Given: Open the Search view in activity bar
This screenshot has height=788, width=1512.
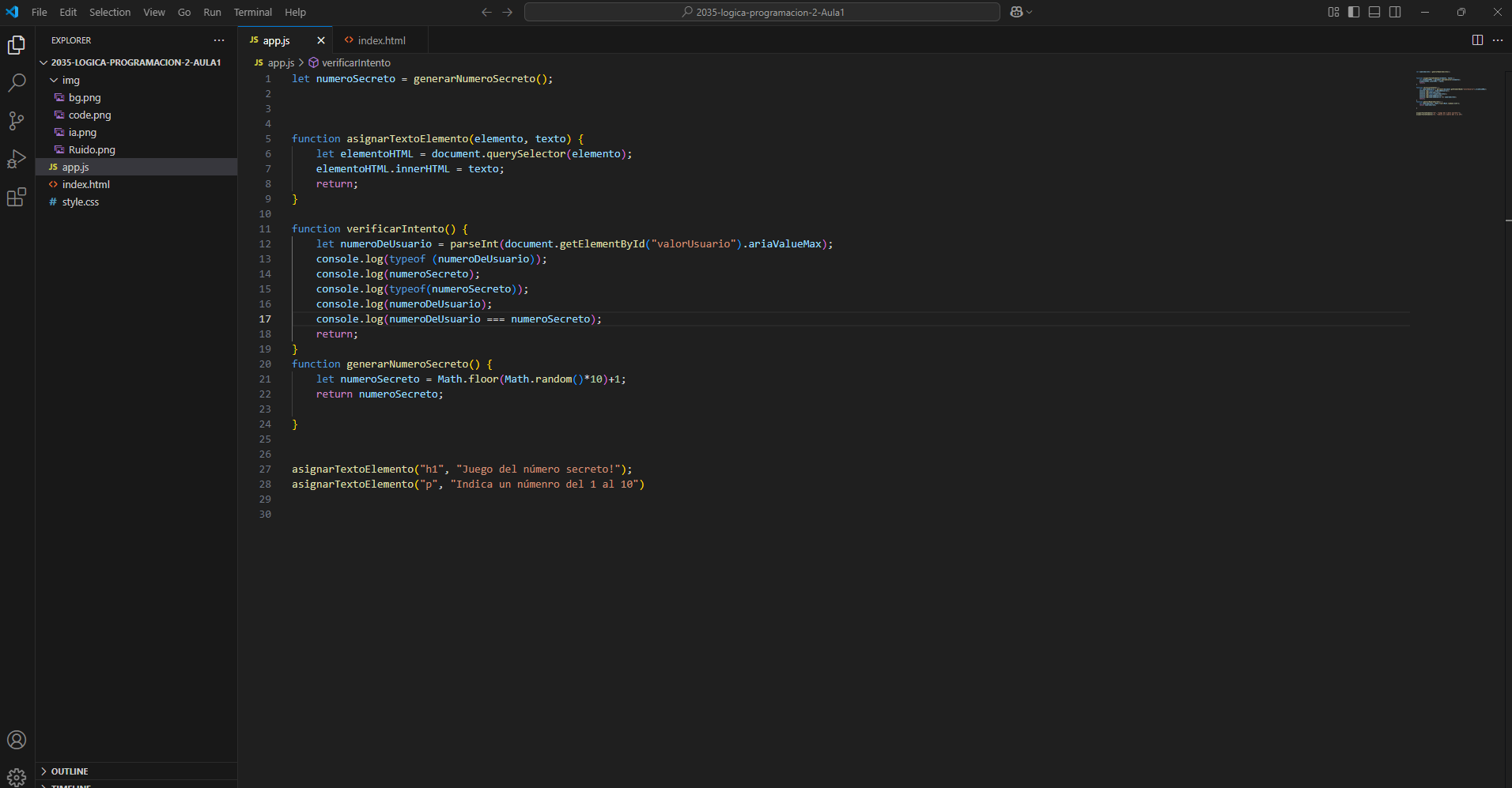Looking at the screenshot, I should point(17,83).
